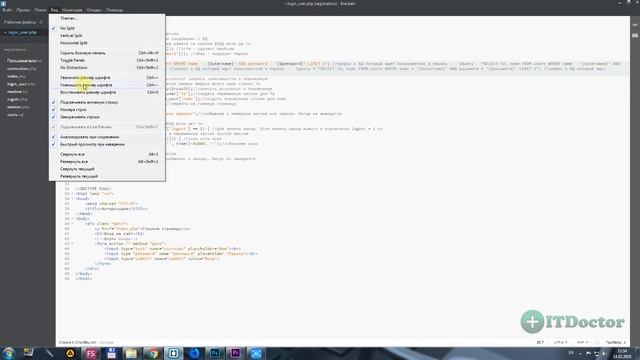640x360 pixels.
Task: Select login_user.php in working files
Action: tap(23, 32)
